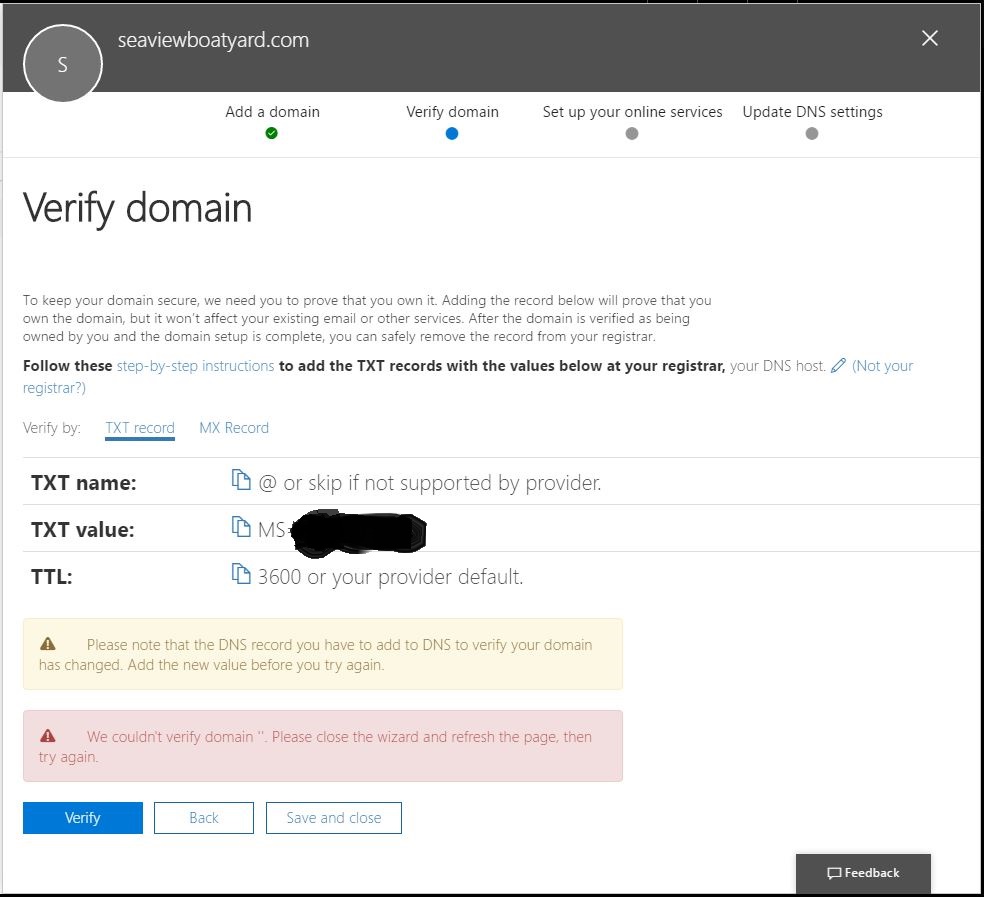Click the seaviewboatyard.com title text
This screenshot has height=897, width=984.
pos(213,40)
